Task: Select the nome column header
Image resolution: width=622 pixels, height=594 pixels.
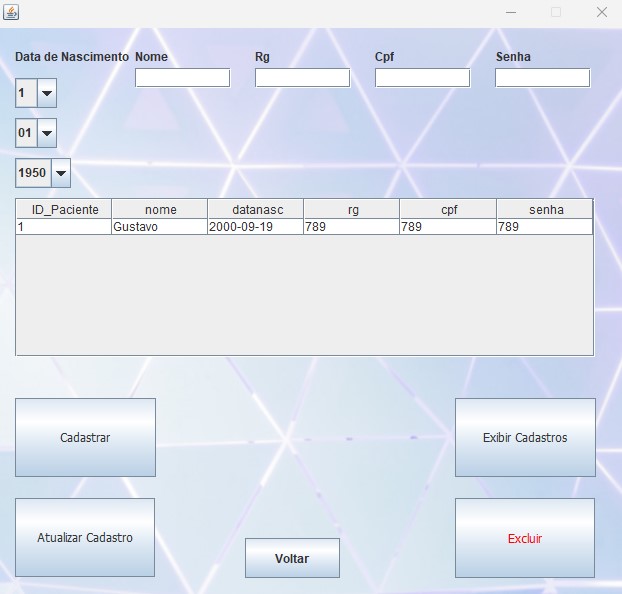Action: coord(159,209)
